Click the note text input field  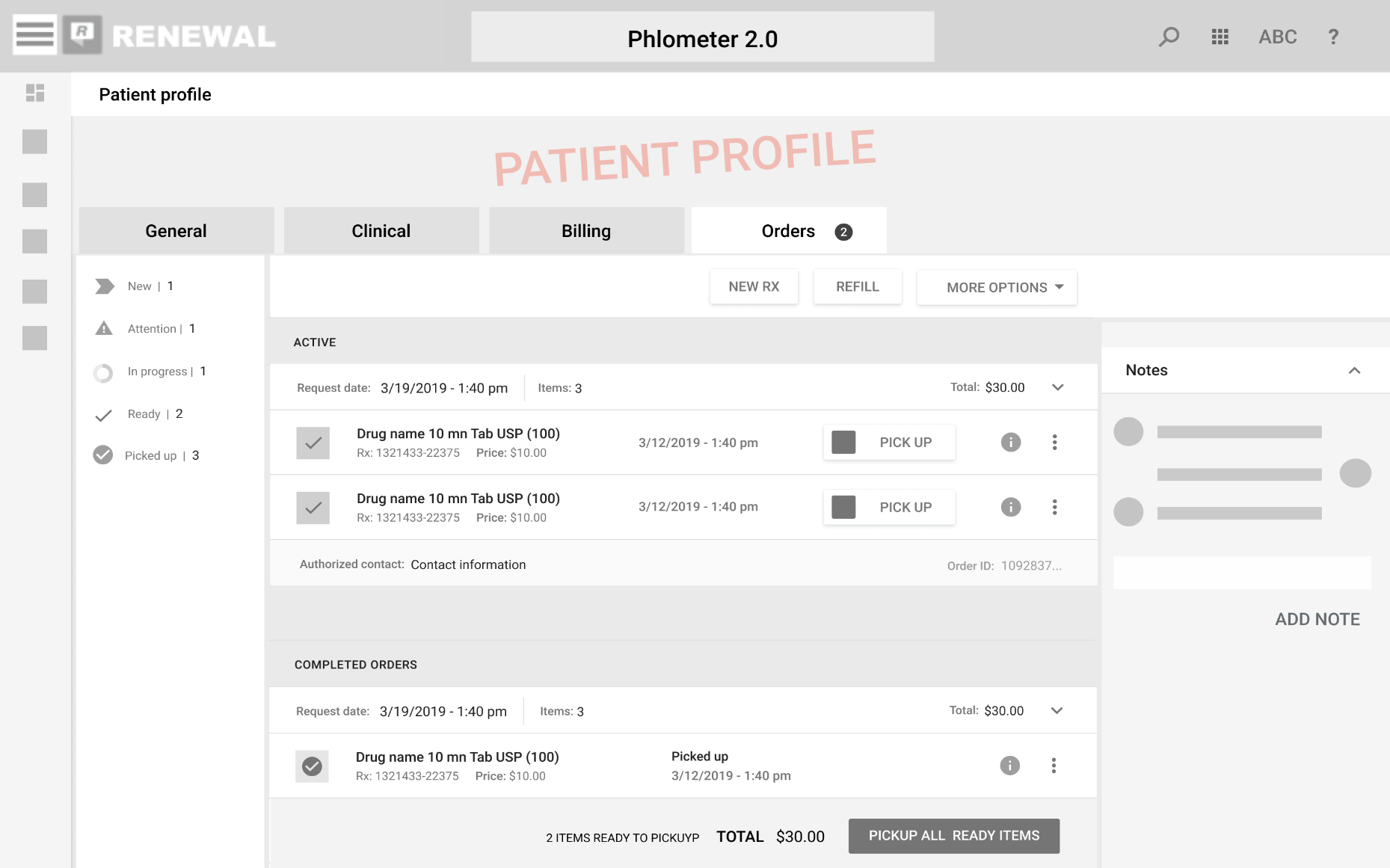pyautogui.click(x=1241, y=573)
